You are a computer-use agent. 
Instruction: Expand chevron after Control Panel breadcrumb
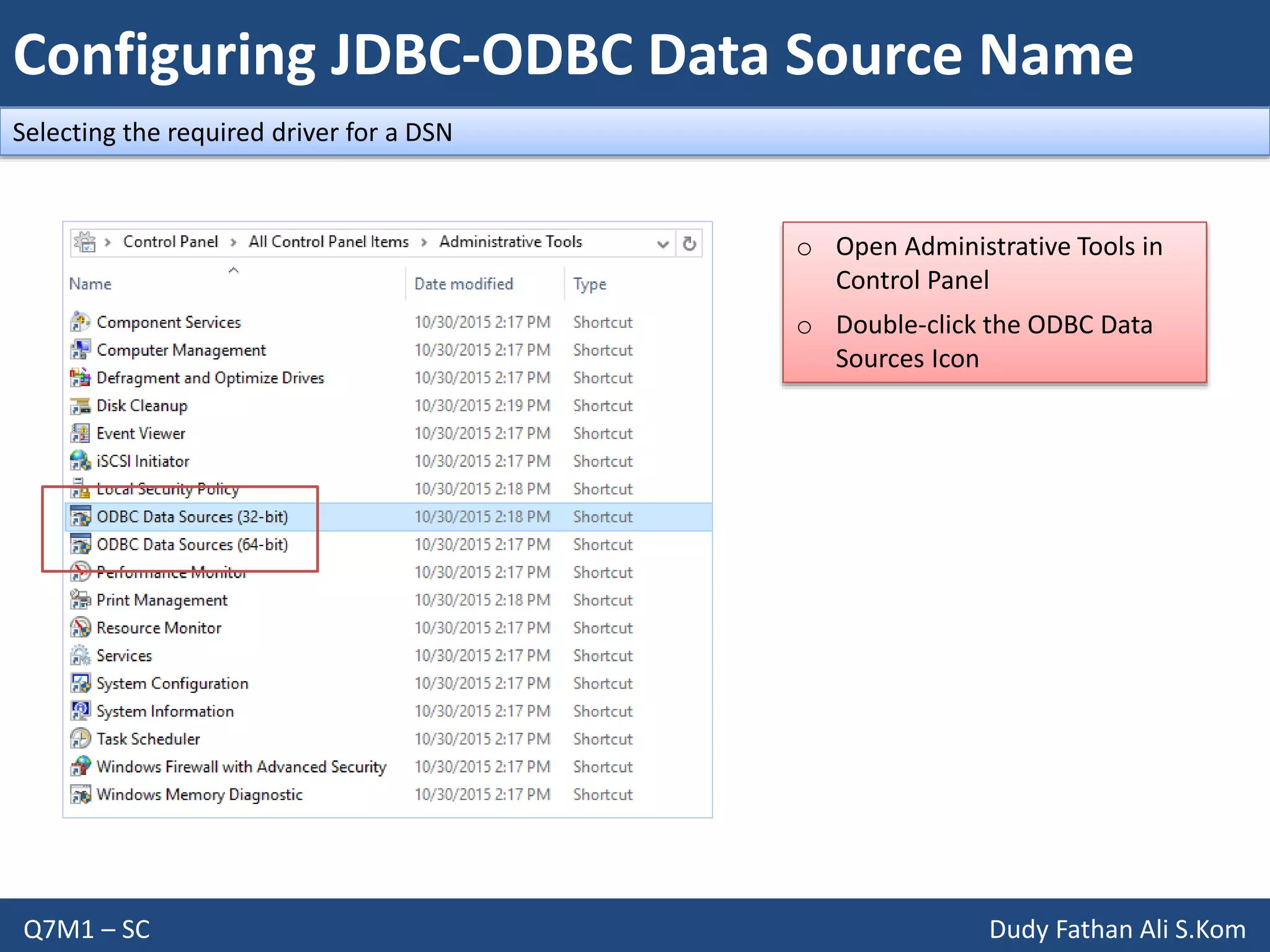233,242
